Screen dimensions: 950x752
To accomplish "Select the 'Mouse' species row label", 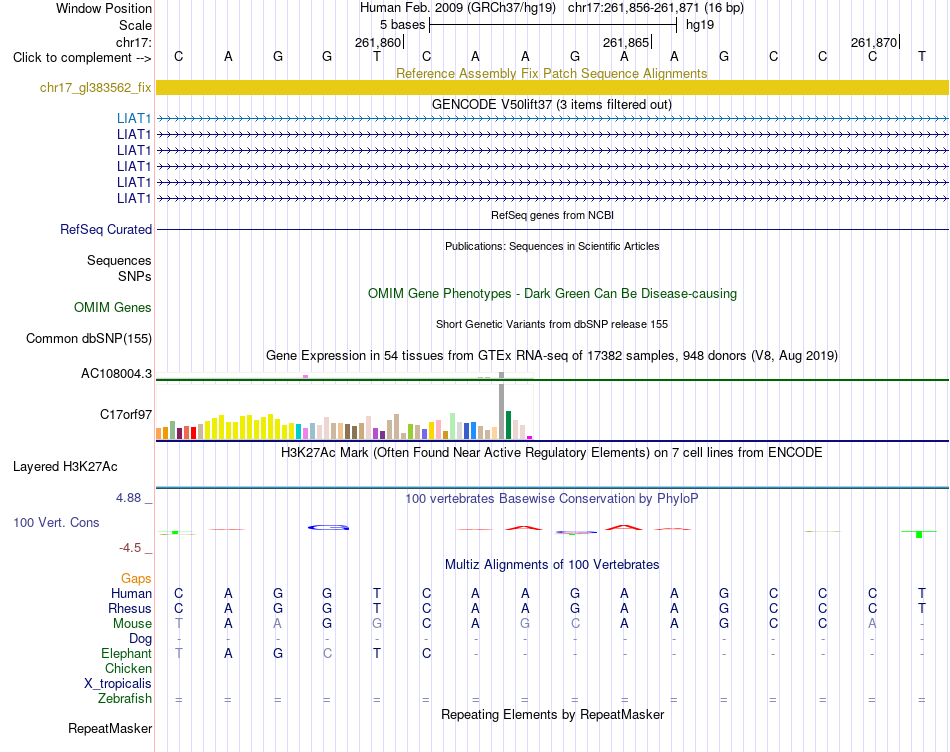I will click(x=132, y=624).
